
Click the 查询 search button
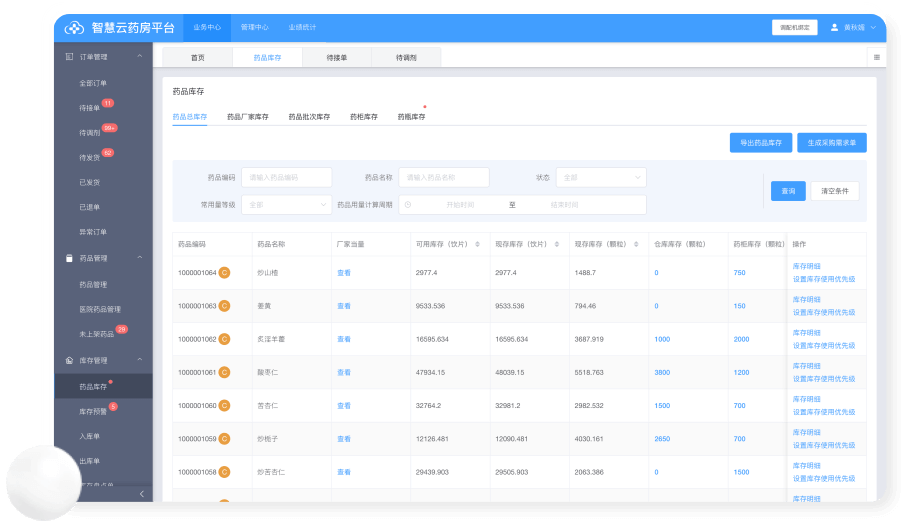(x=788, y=191)
